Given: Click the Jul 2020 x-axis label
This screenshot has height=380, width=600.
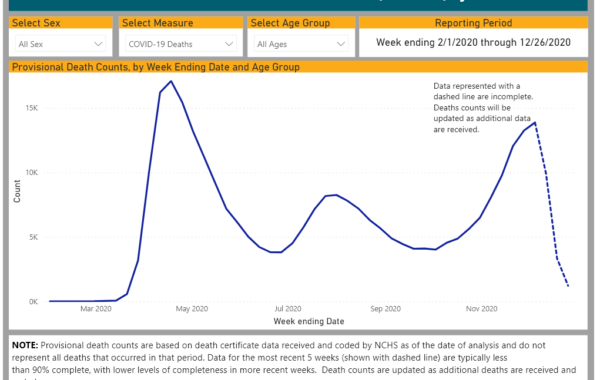Looking at the screenshot, I should point(288,308).
